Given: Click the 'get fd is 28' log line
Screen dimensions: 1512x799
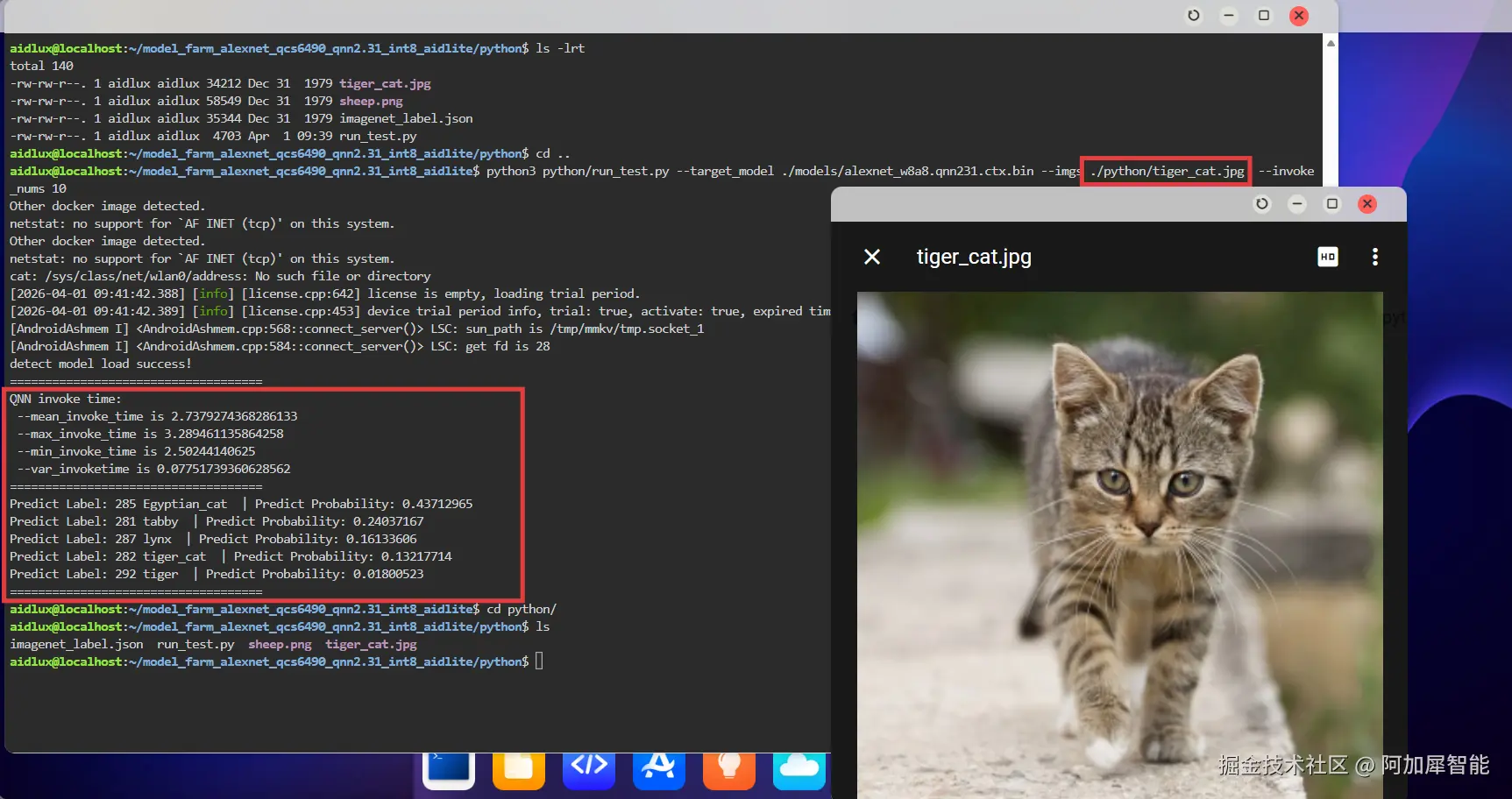Looking at the screenshot, I should pyautogui.click(x=280, y=346).
